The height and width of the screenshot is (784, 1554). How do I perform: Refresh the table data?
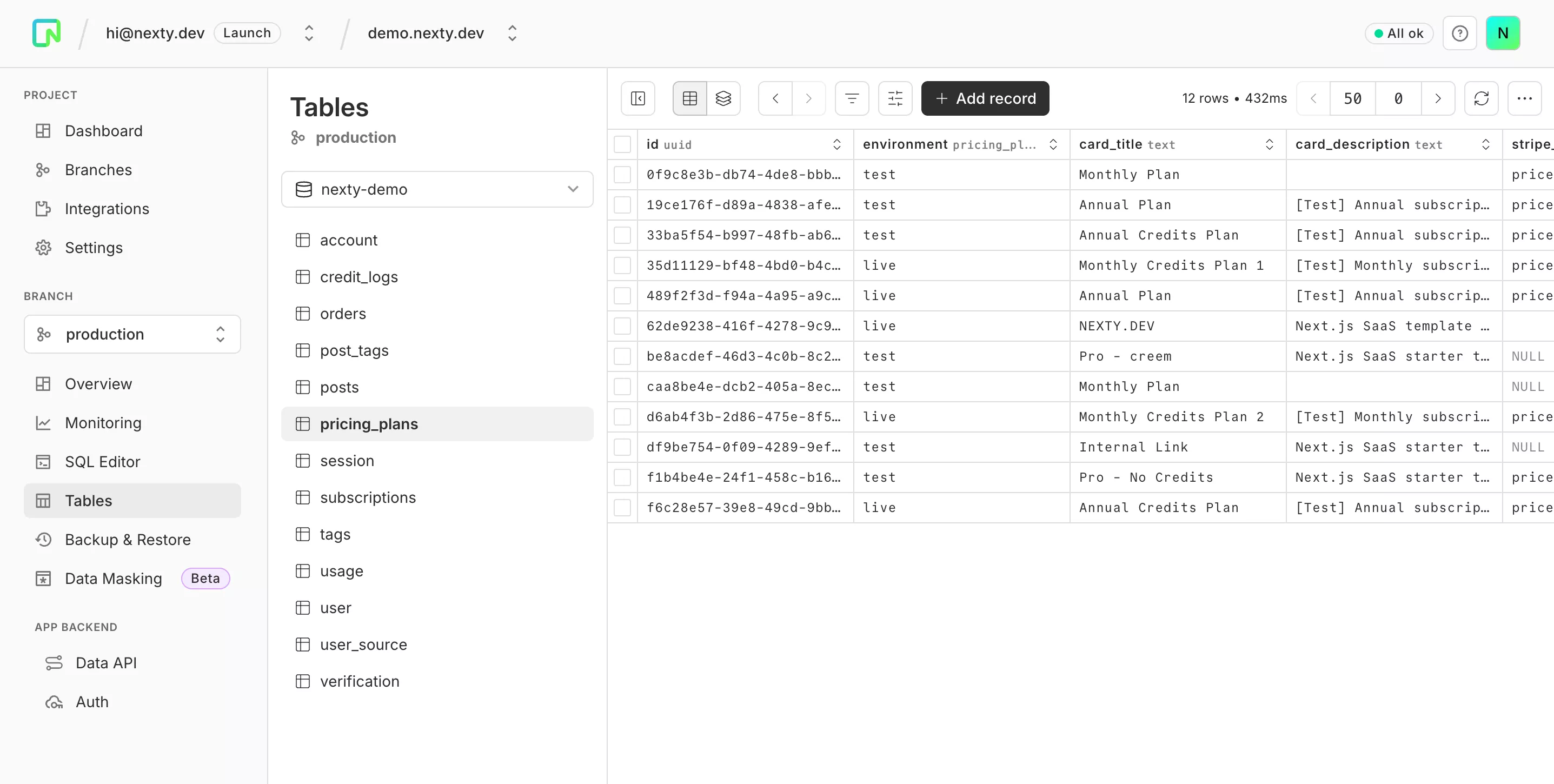point(1481,98)
